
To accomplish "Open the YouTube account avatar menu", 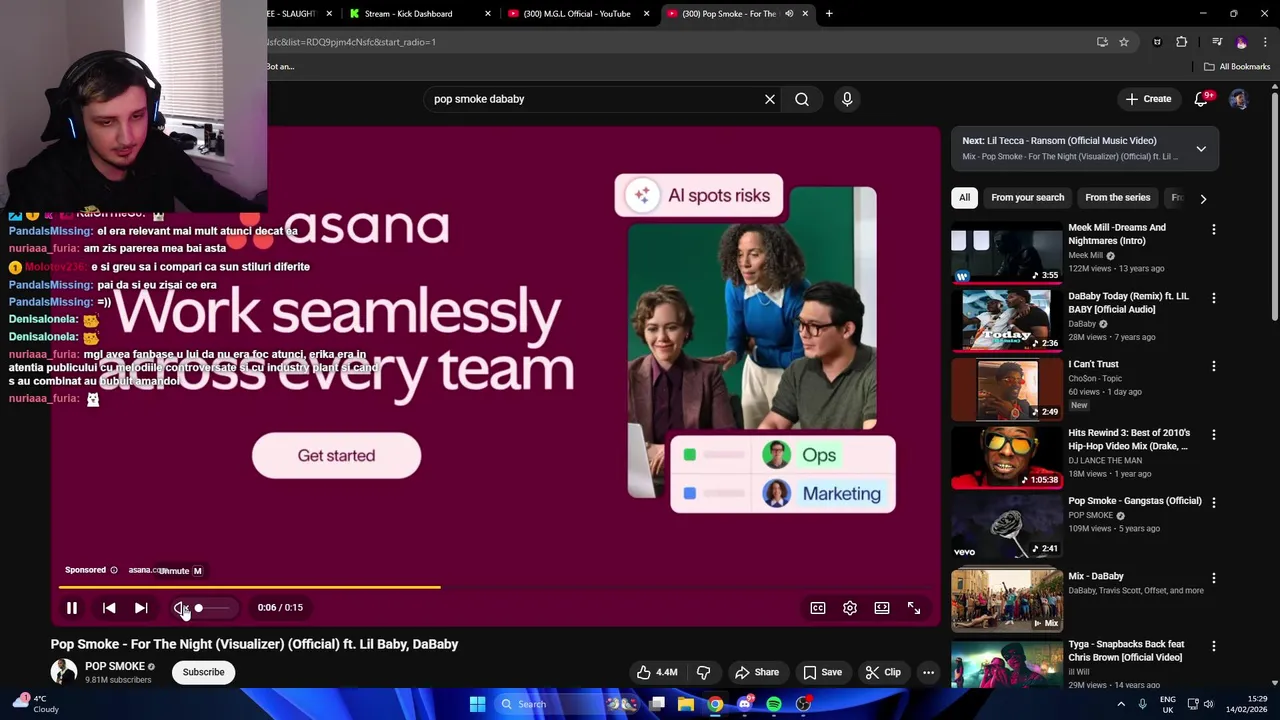I will [1239, 99].
